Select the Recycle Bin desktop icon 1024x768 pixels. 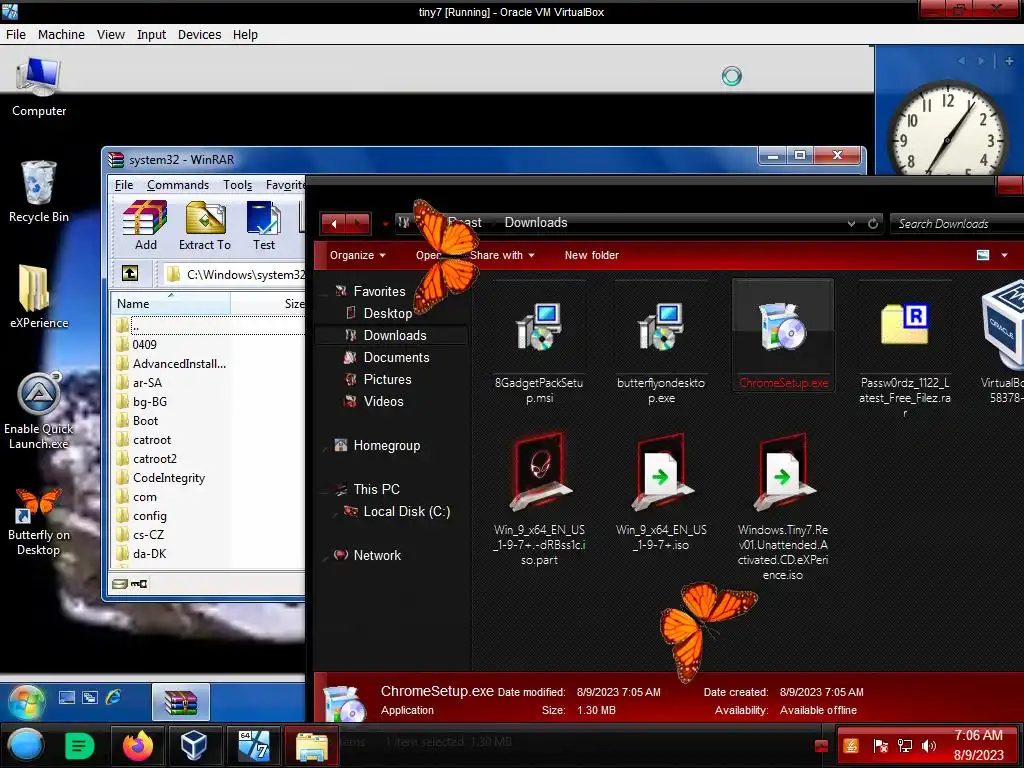[x=39, y=191]
